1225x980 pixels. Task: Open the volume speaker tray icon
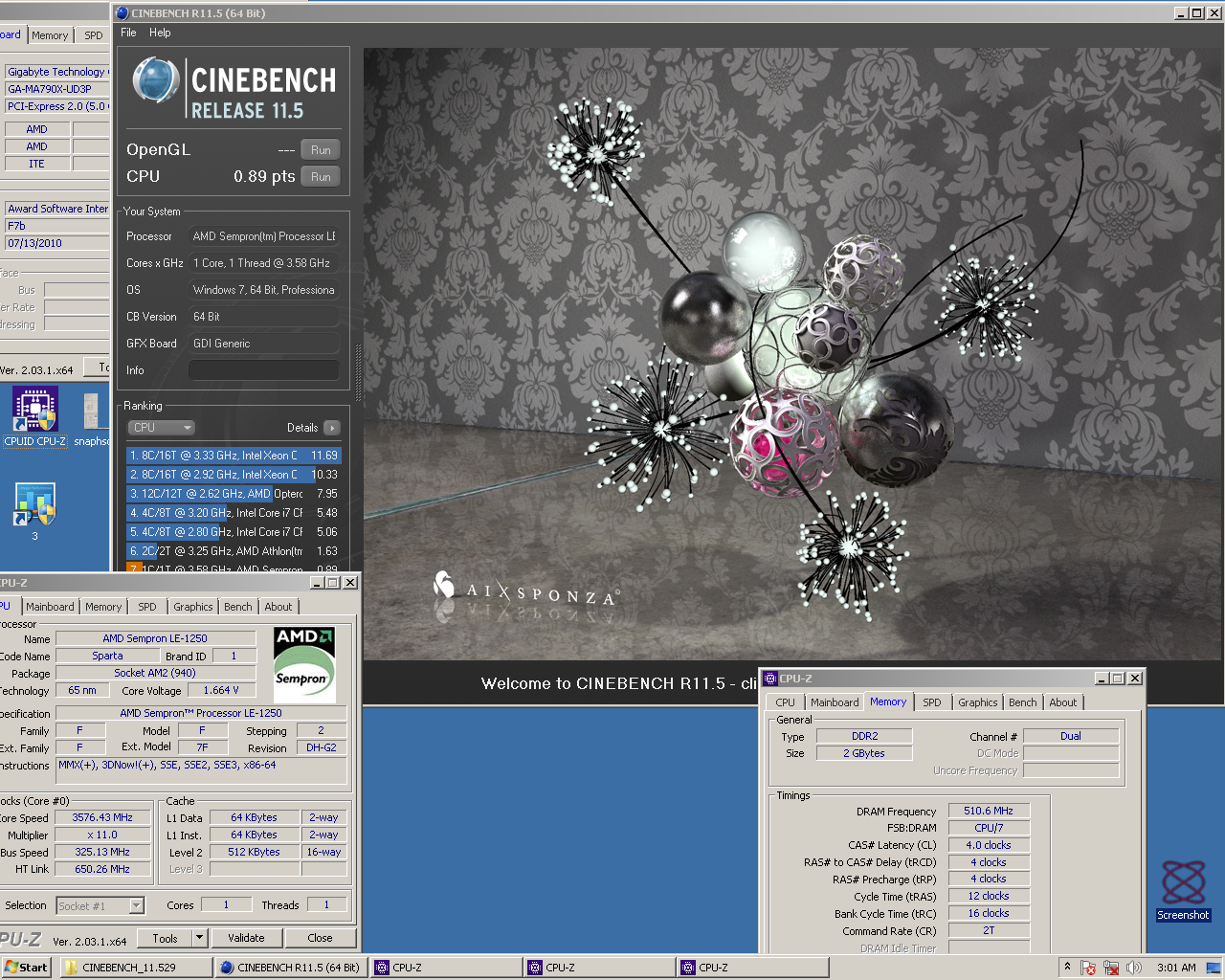click(1134, 968)
